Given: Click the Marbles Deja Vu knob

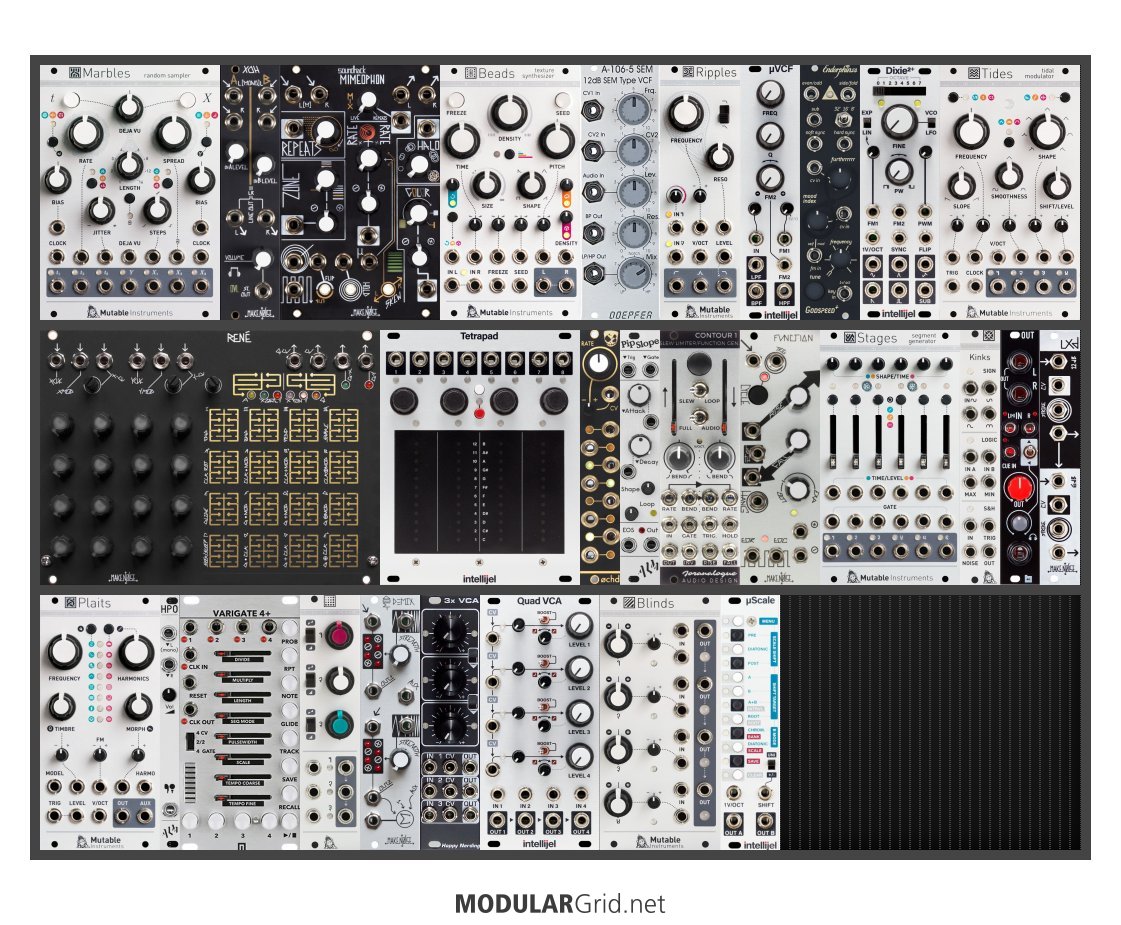Looking at the screenshot, I should pyautogui.click(x=128, y=107).
